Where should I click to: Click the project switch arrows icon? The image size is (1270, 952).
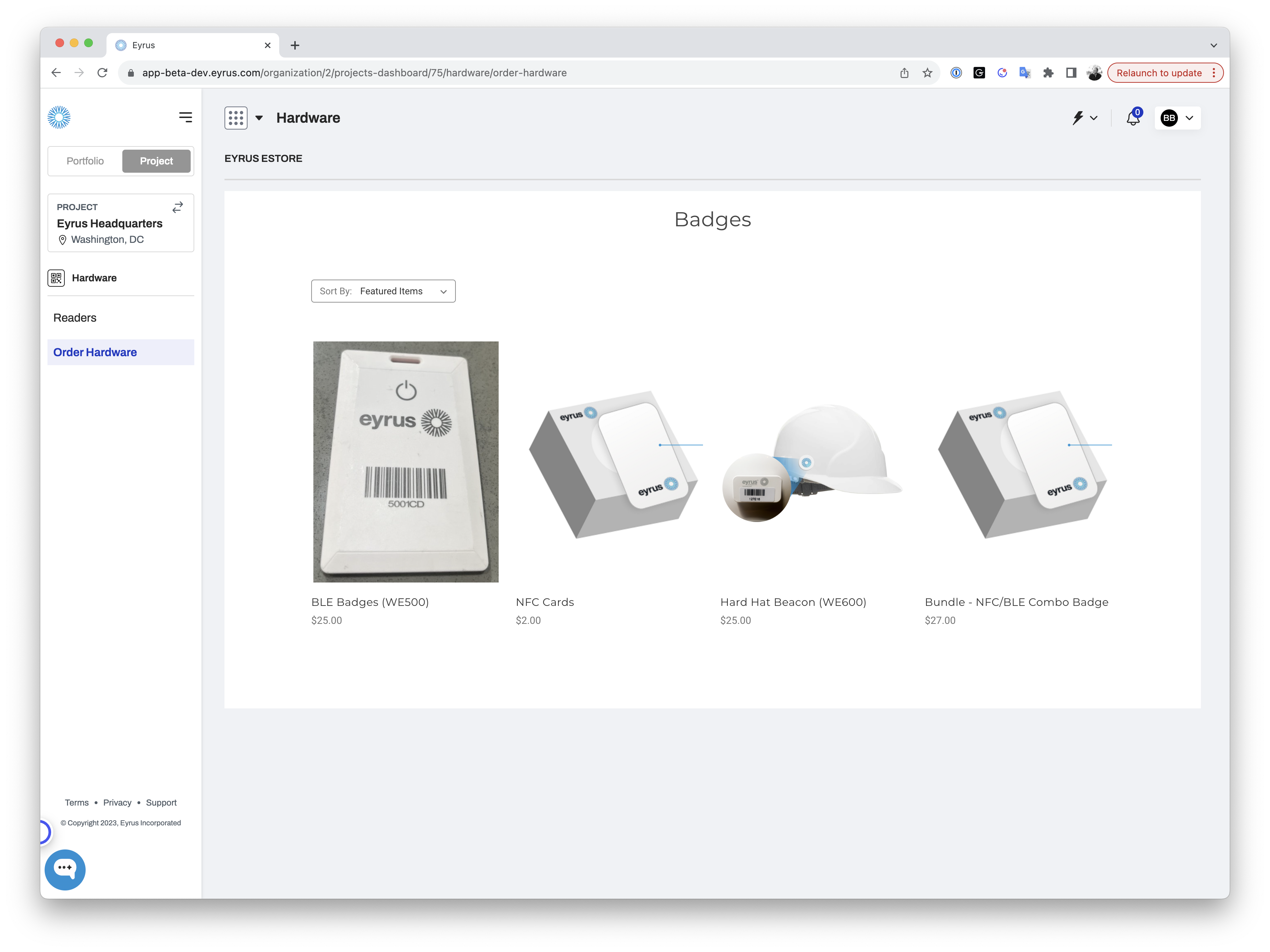pyautogui.click(x=177, y=207)
